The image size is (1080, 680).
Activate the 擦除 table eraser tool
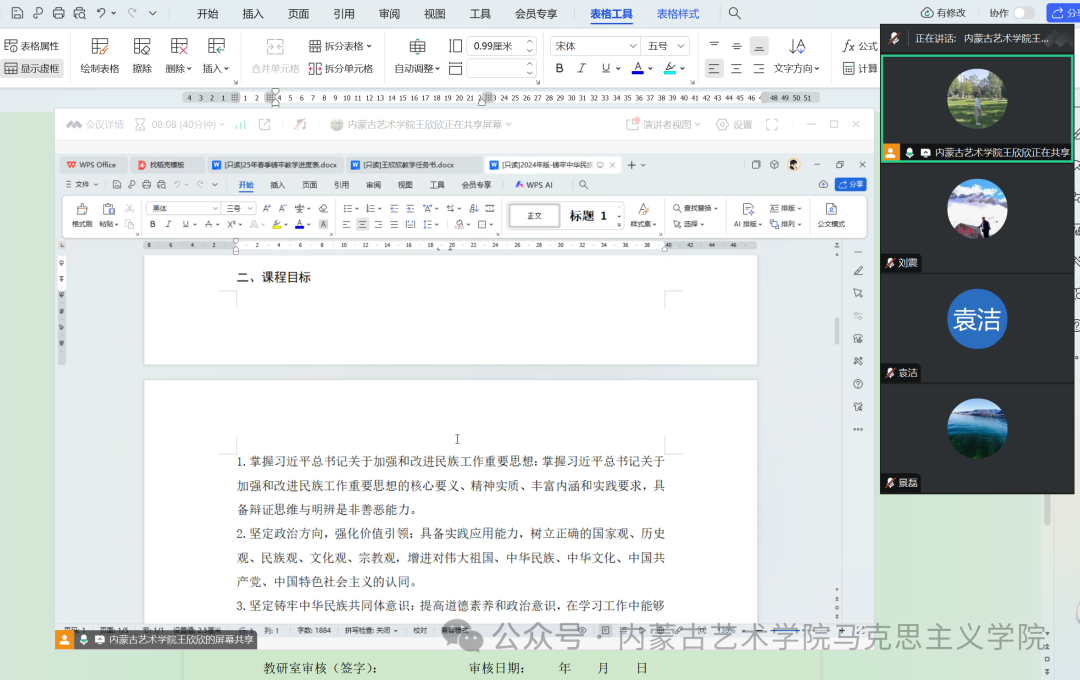click(x=141, y=55)
